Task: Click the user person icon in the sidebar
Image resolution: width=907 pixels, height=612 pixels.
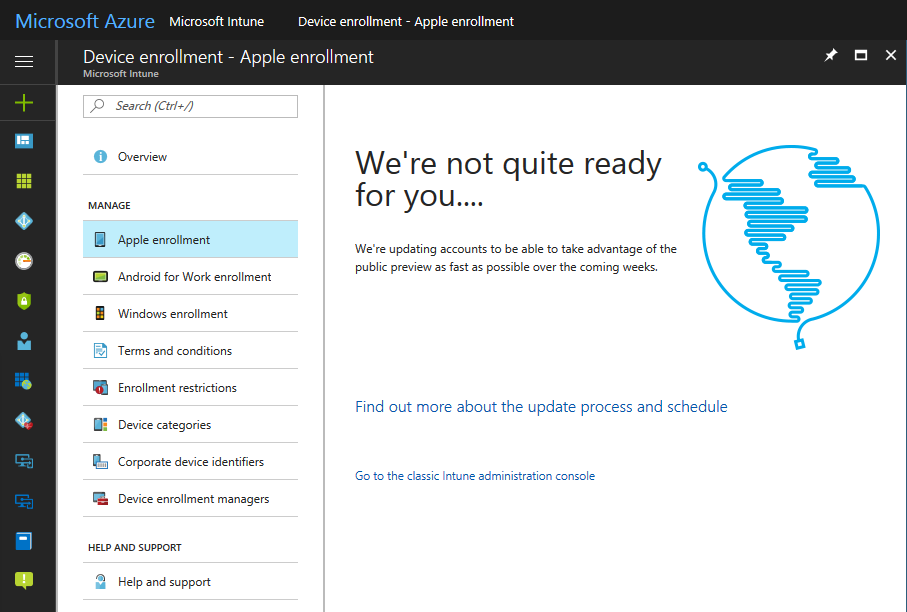Action: [24, 341]
